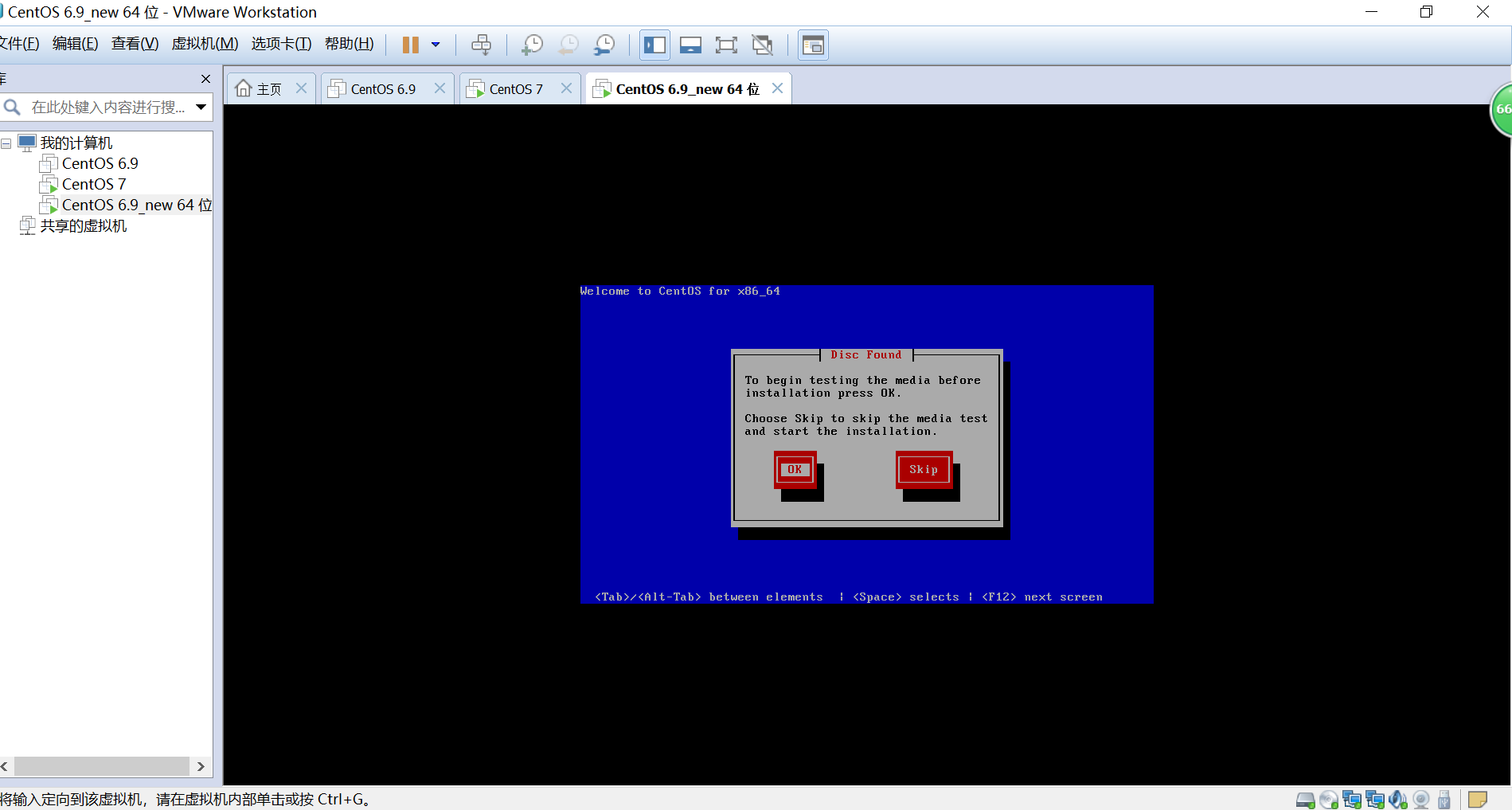Select 共享的虚拟机 in the library tree
Viewport: 1512px width, 810px height.
[x=83, y=226]
